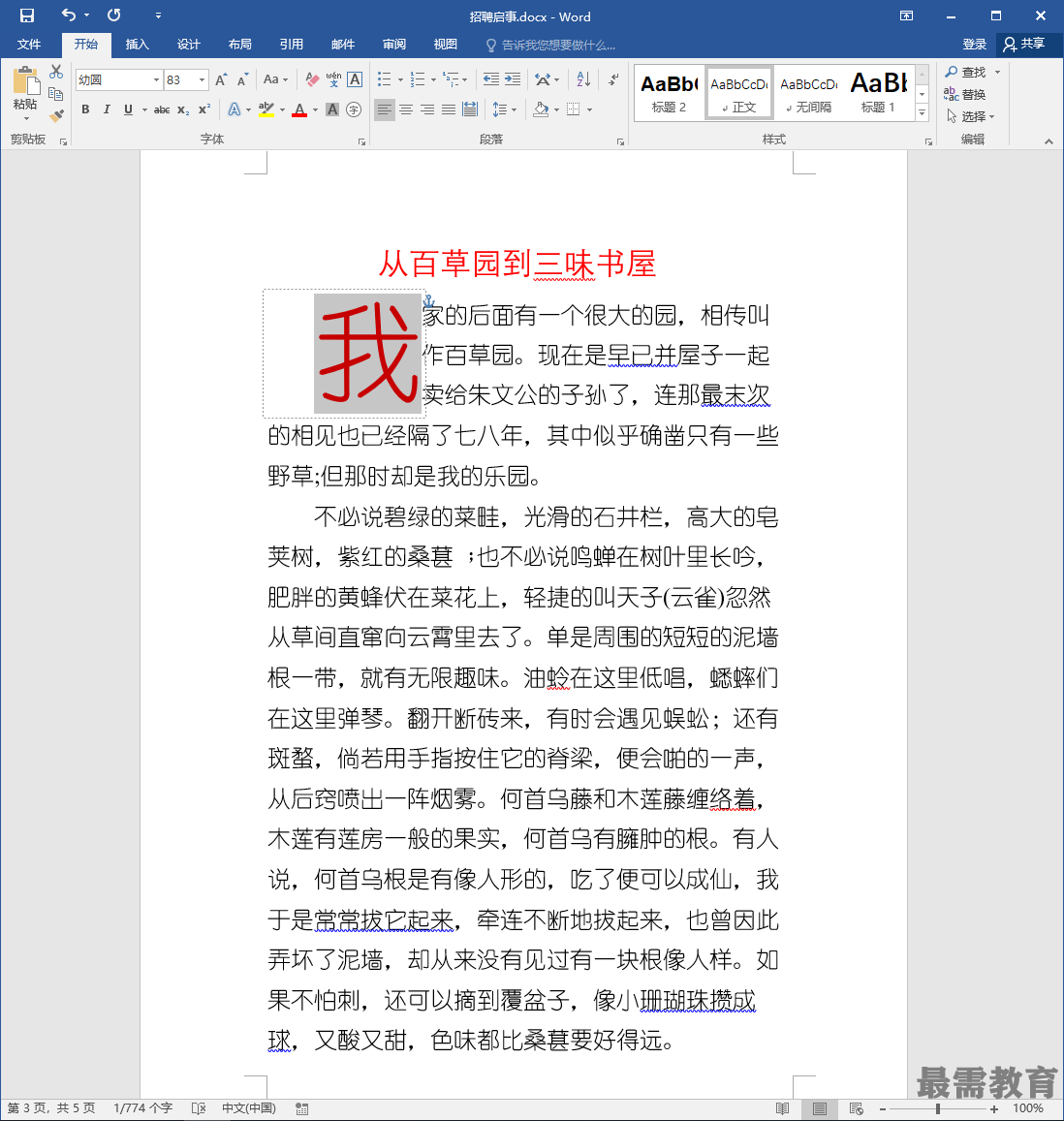The image size is (1064, 1121).
Task: Switch to the 布局 Layout tab
Action: click(x=240, y=45)
